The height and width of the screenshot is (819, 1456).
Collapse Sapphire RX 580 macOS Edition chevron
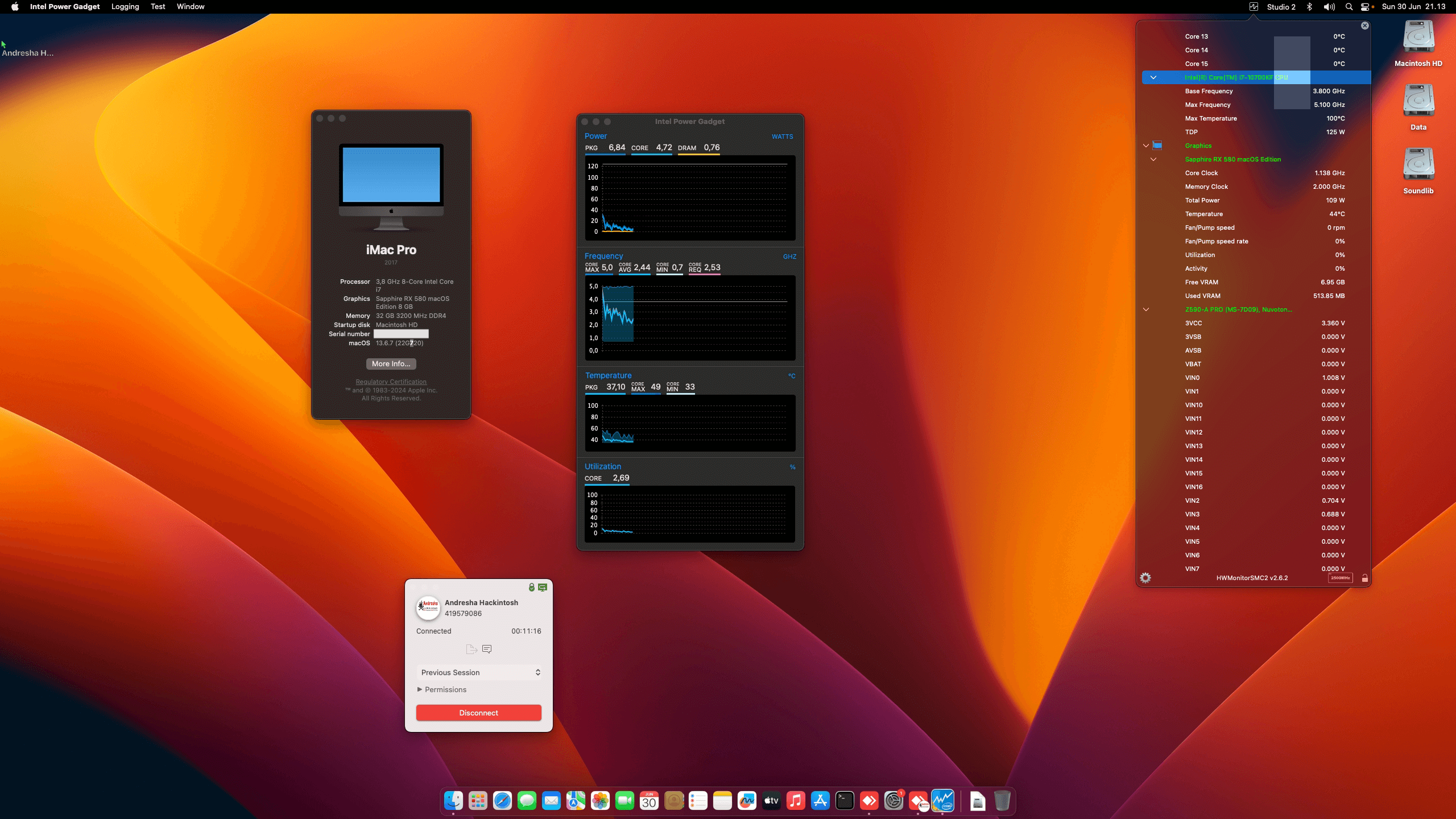pos(1153,159)
